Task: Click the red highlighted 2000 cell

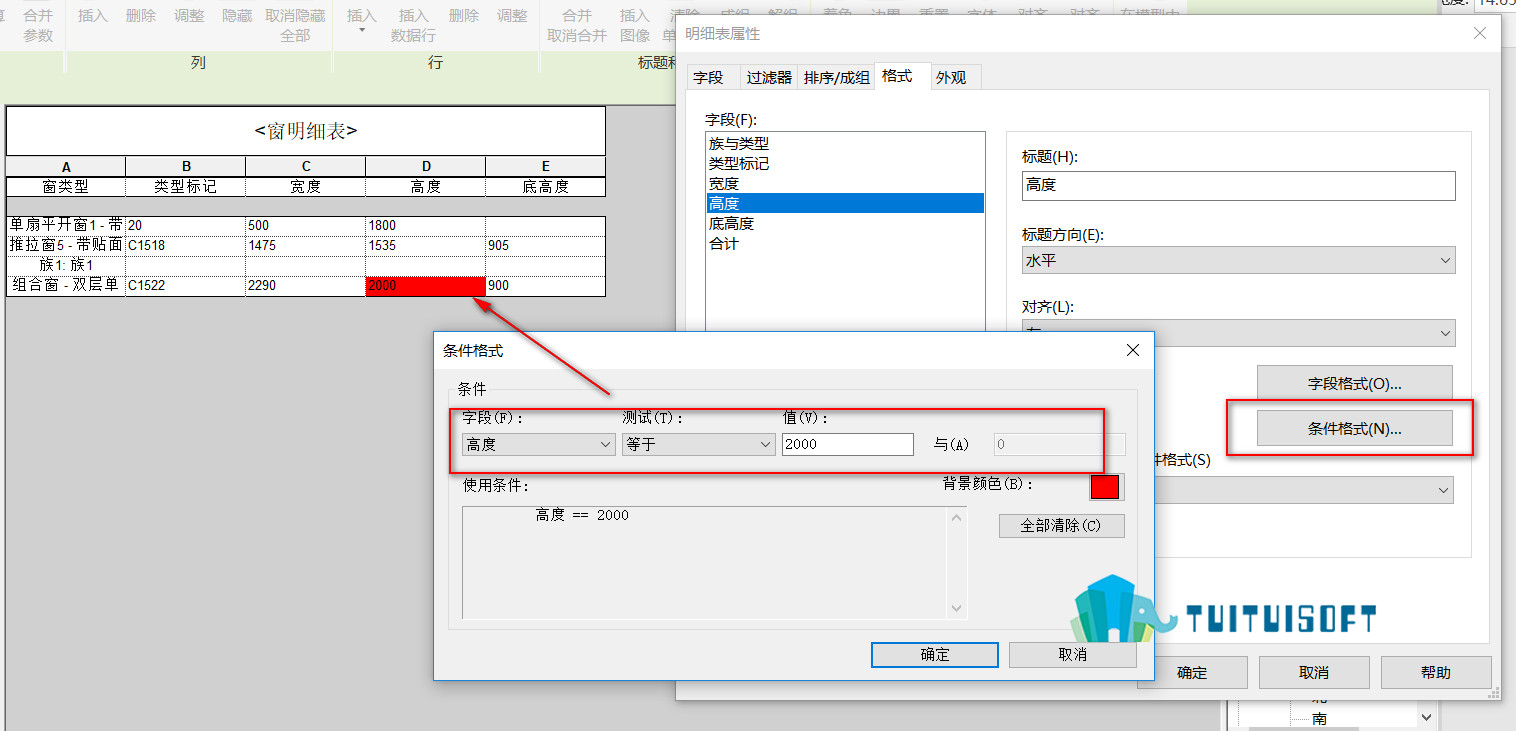Action: [426, 286]
